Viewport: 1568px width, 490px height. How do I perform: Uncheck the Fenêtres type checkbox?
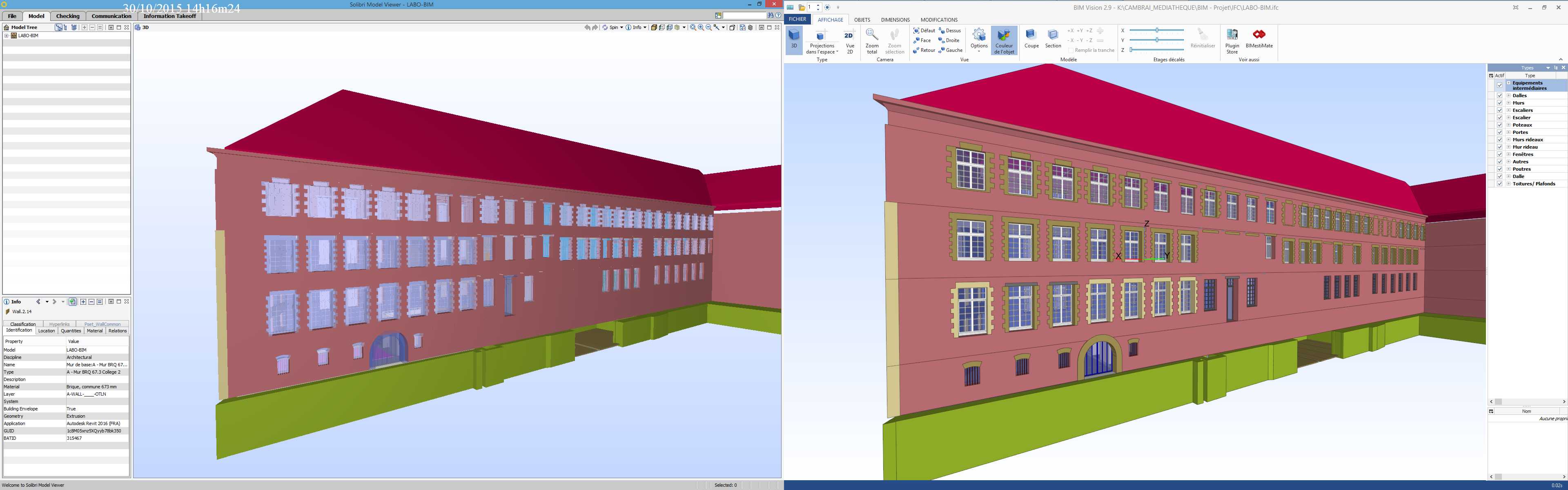click(1500, 155)
